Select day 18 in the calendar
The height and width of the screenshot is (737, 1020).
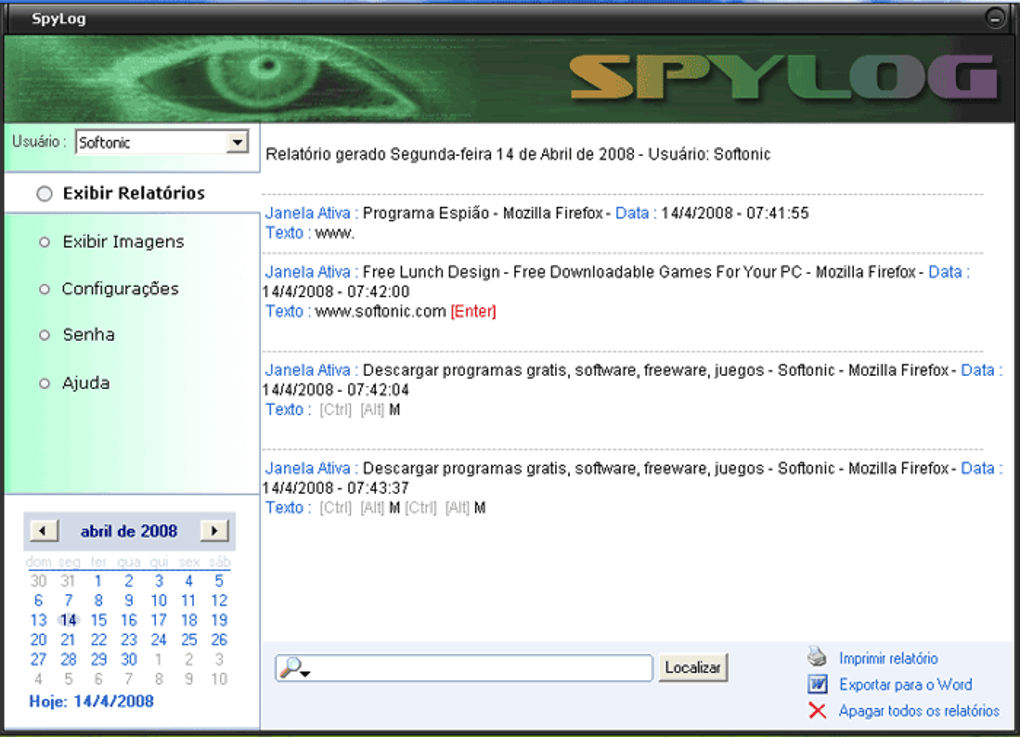click(189, 620)
